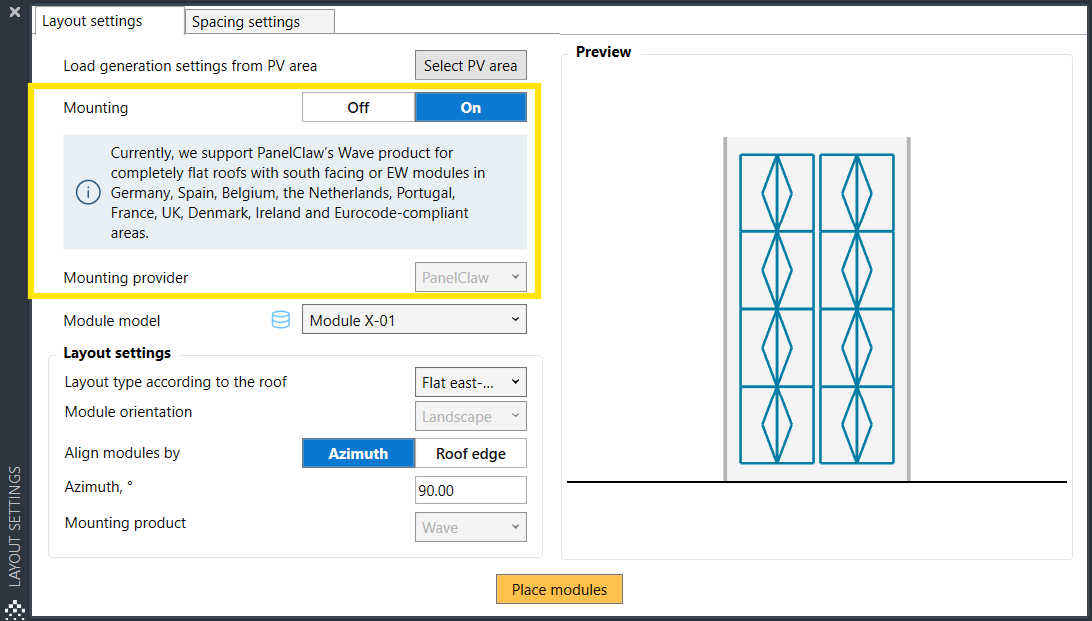The height and width of the screenshot is (621, 1092).
Task: Align modules by Roof edge
Action: [471, 453]
